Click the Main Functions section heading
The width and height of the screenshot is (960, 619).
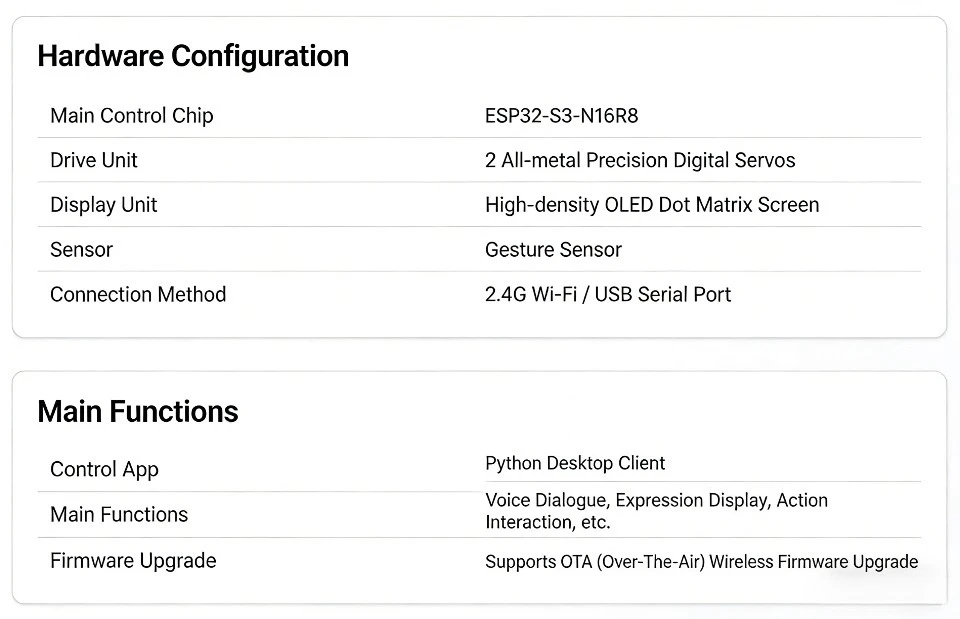pos(138,411)
